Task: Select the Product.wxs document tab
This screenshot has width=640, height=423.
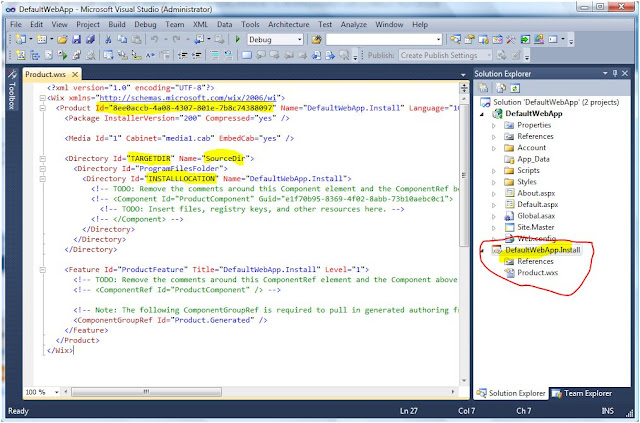Action: pos(45,74)
